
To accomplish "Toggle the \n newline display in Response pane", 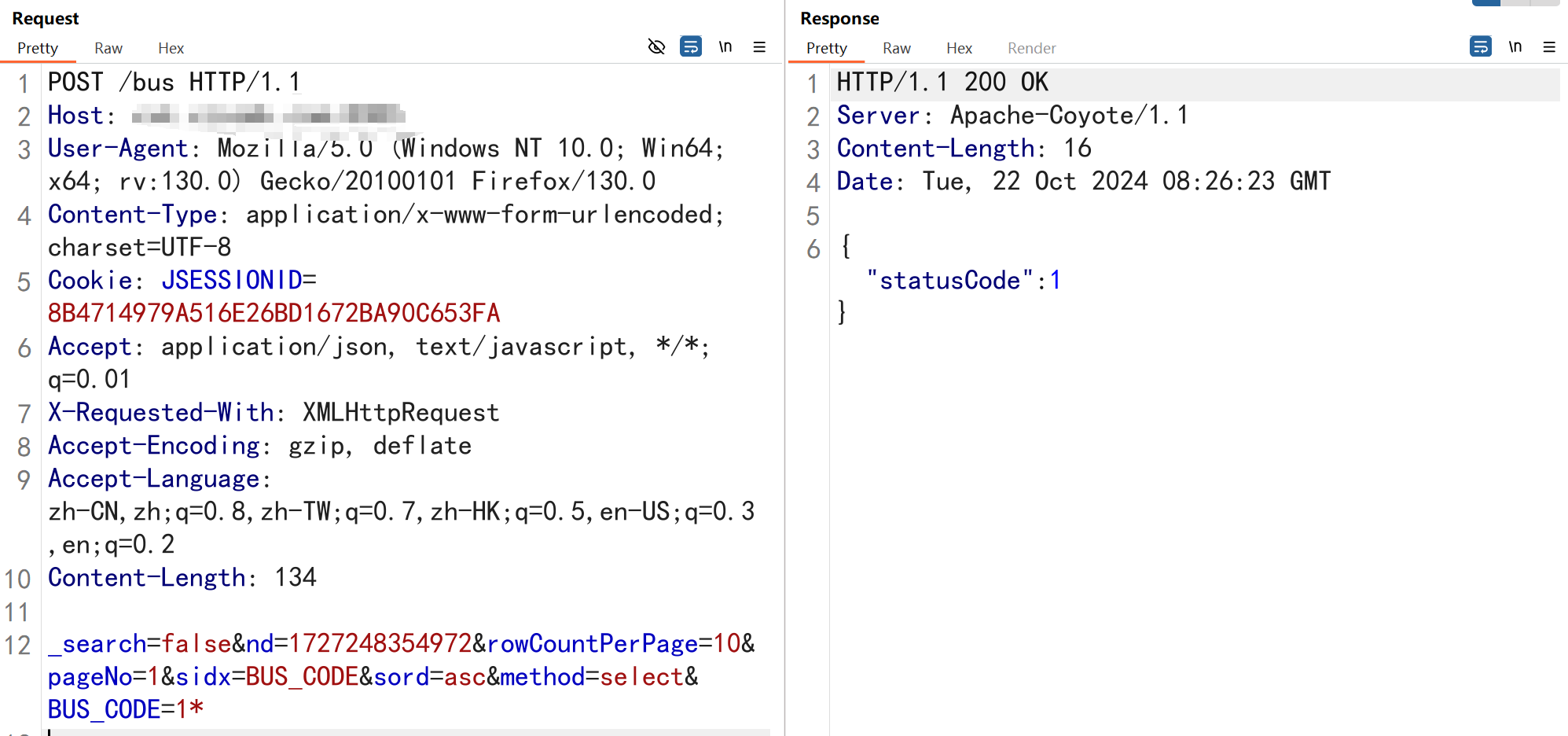I will tap(1515, 47).
